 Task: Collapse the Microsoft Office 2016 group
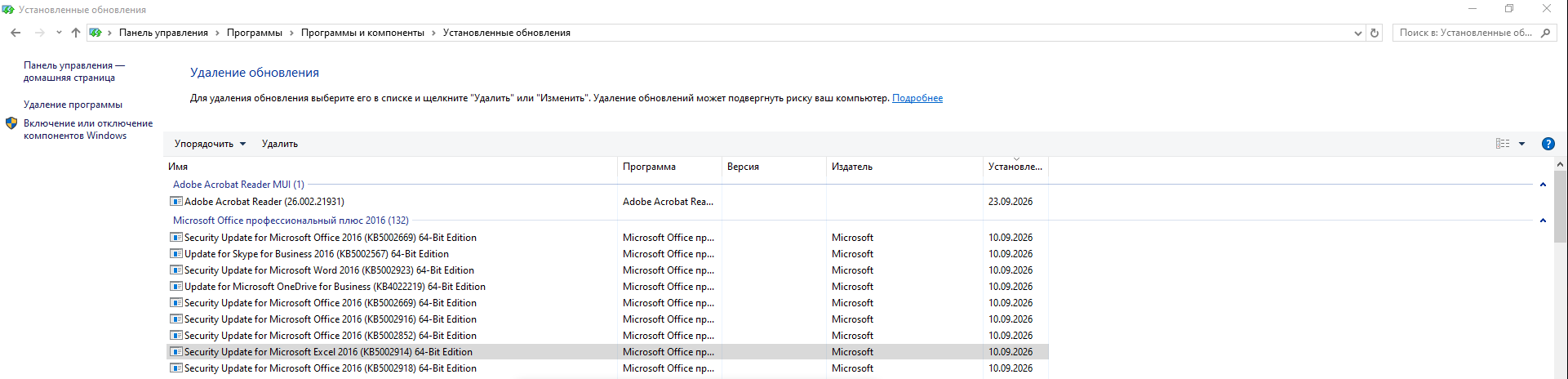1543,221
